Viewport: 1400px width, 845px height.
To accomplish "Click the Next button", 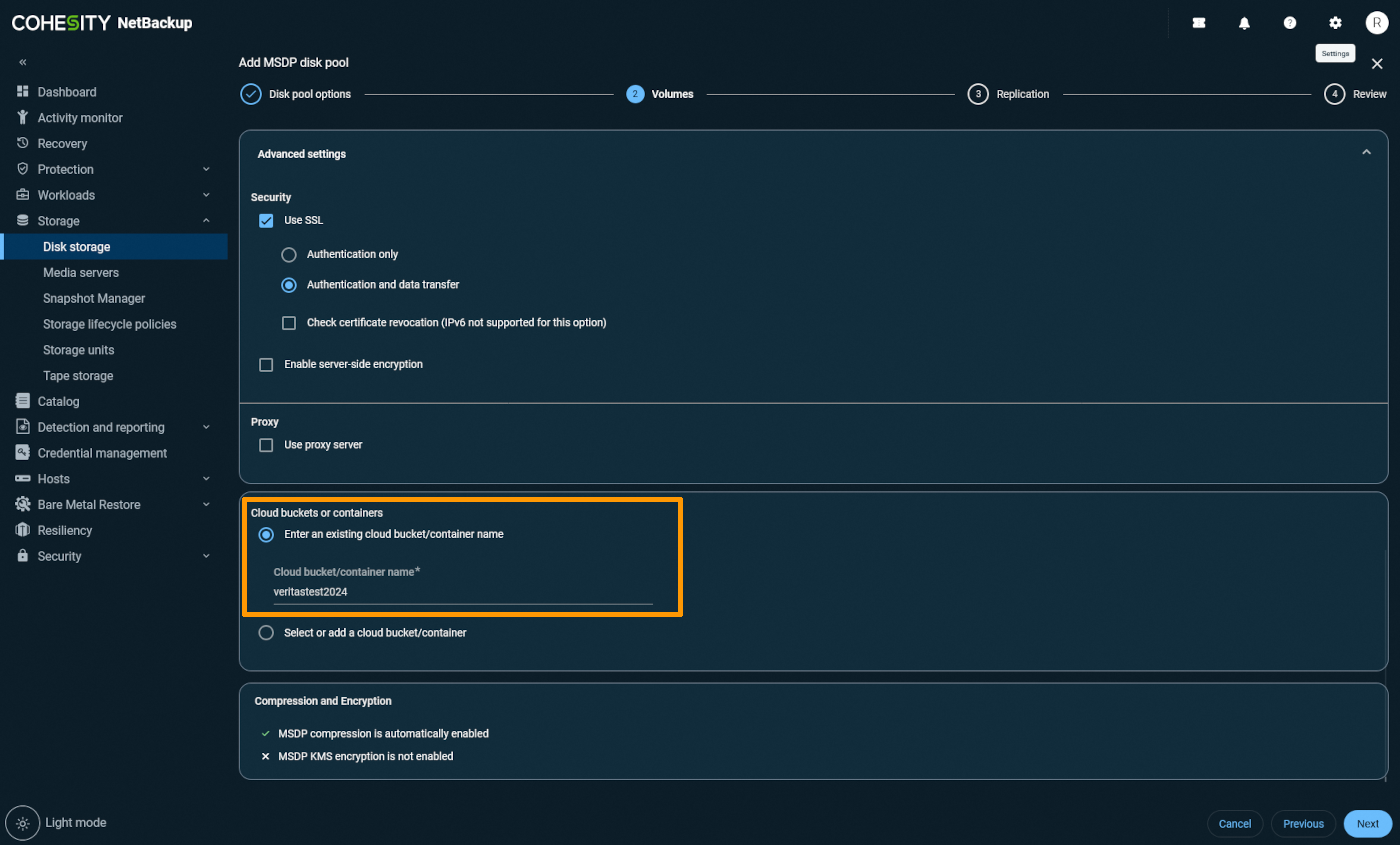I will tap(1367, 824).
